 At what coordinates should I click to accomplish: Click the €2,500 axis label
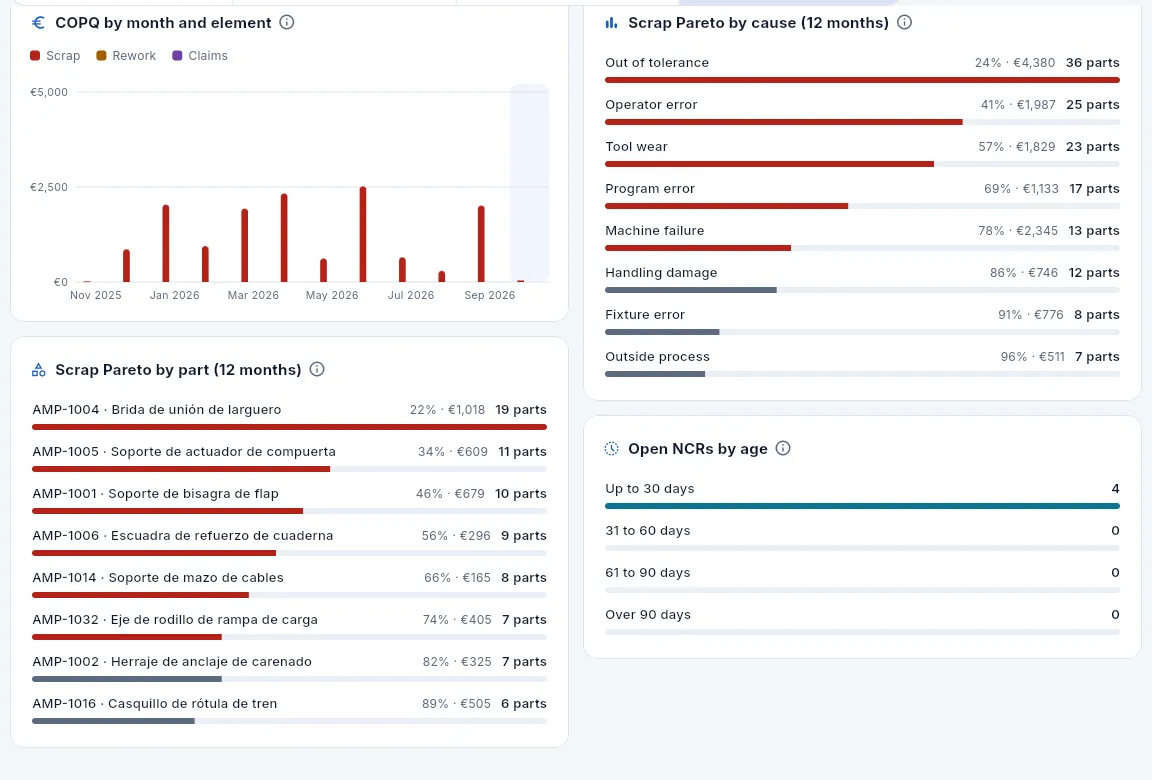pyautogui.click(x=48, y=187)
